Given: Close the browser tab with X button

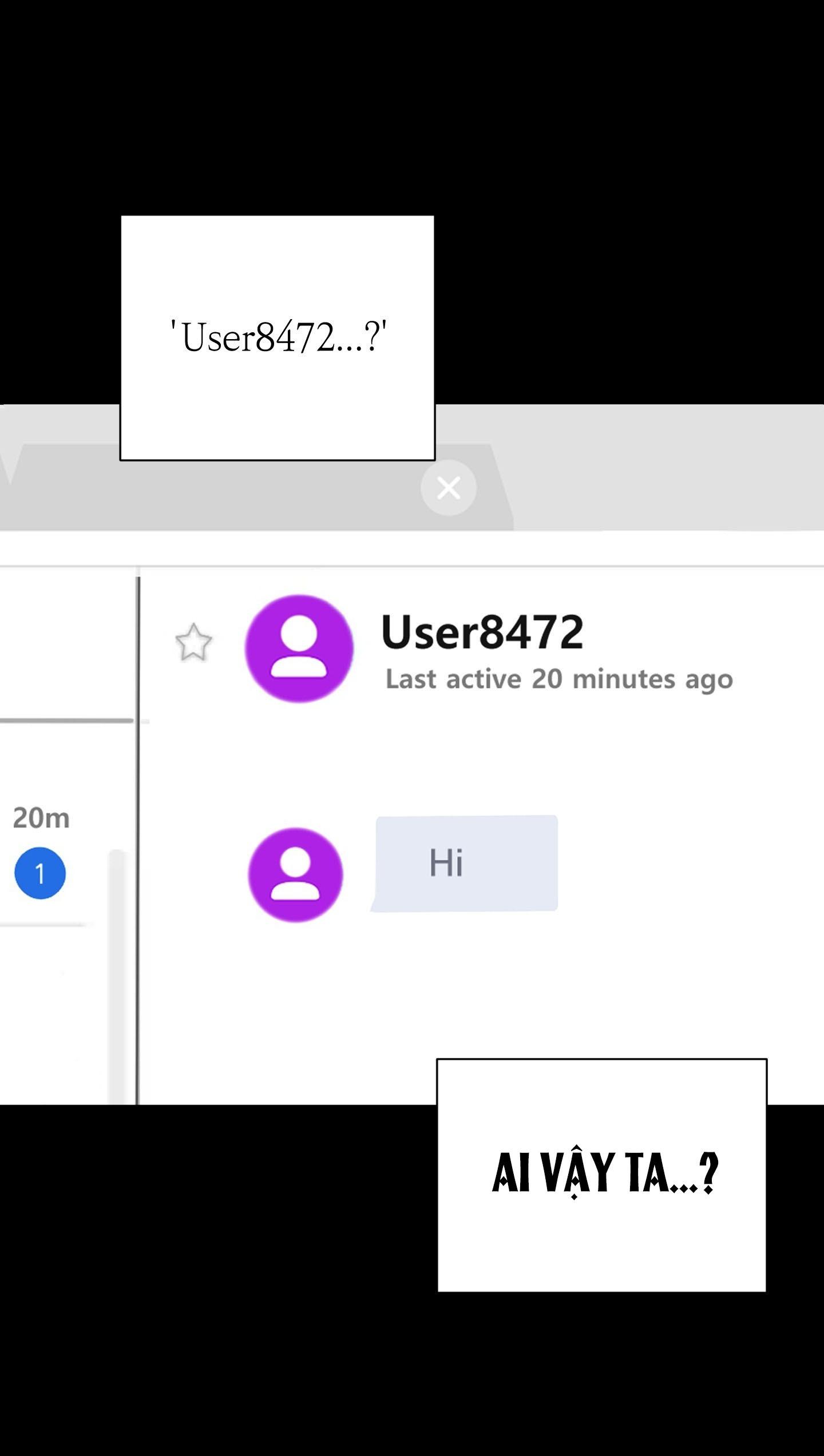Looking at the screenshot, I should 449,488.
